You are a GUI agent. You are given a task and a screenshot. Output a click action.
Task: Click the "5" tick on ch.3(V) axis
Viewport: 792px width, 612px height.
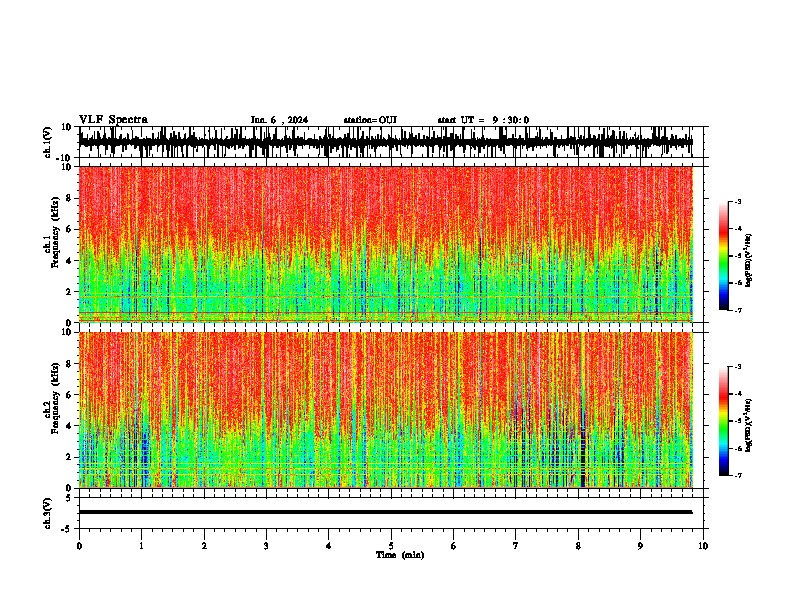point(70,498)
